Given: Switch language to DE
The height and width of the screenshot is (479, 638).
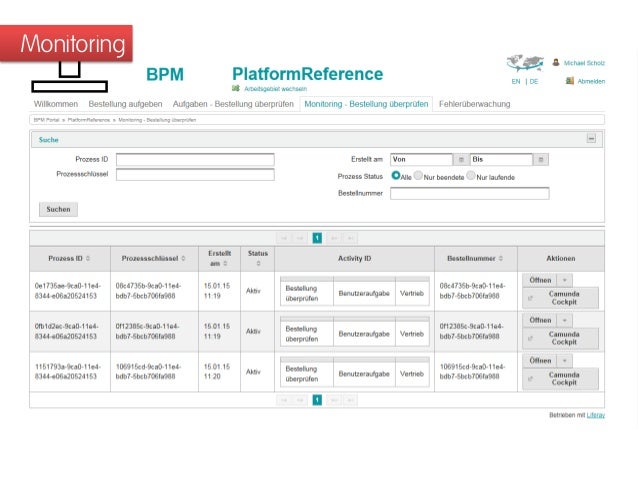Looking at the screenshot, I should click(534, 81).
